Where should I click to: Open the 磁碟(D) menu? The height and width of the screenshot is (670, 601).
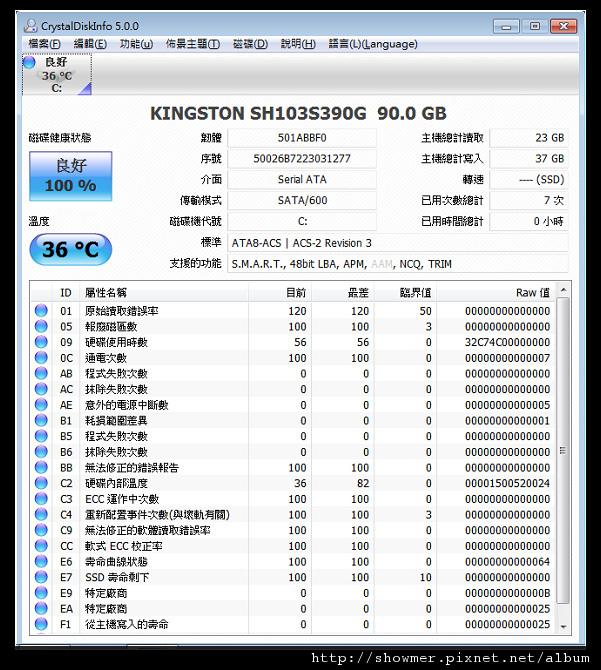tap(250, 44)
